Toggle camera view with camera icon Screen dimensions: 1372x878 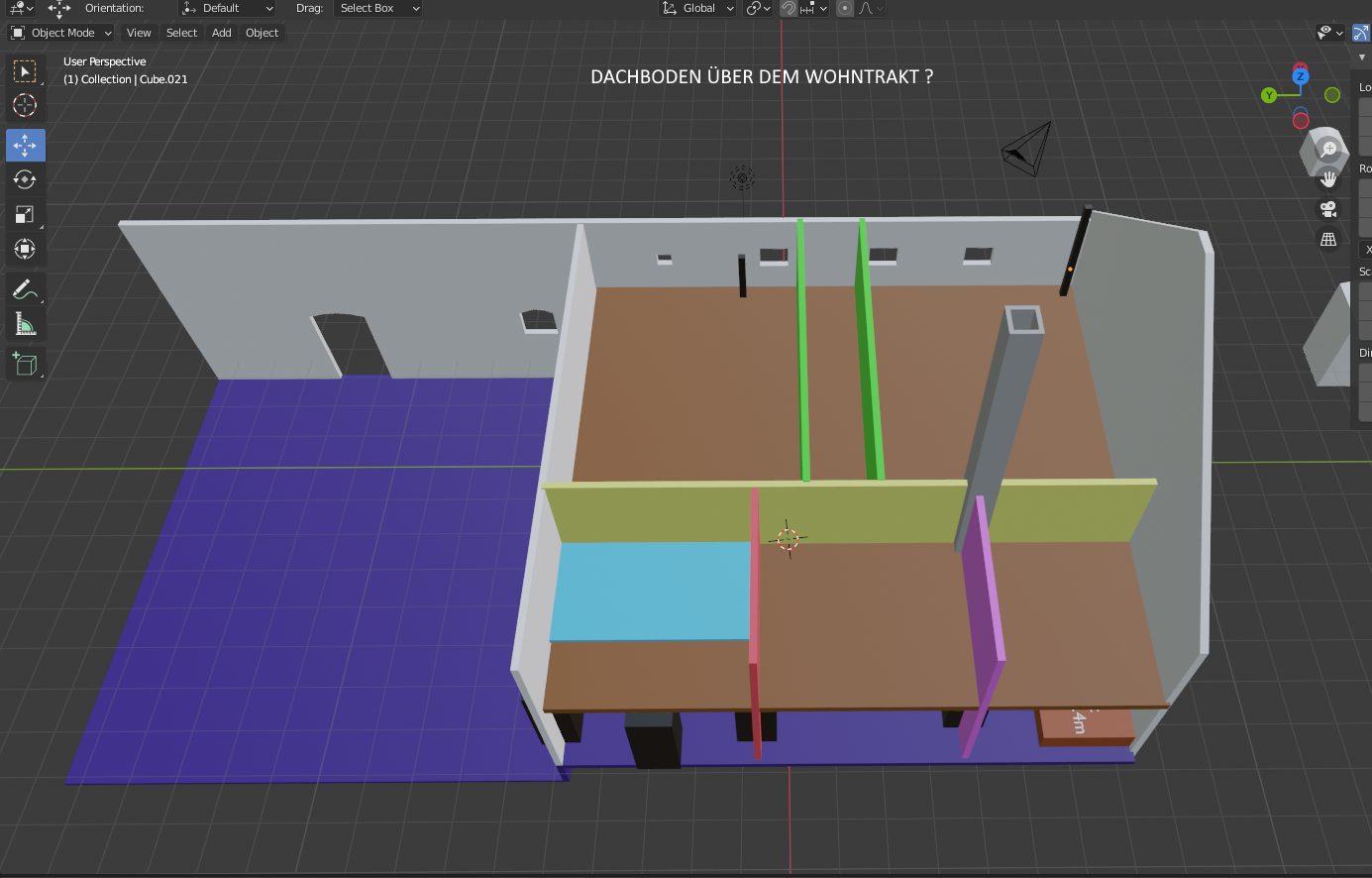1328,209
